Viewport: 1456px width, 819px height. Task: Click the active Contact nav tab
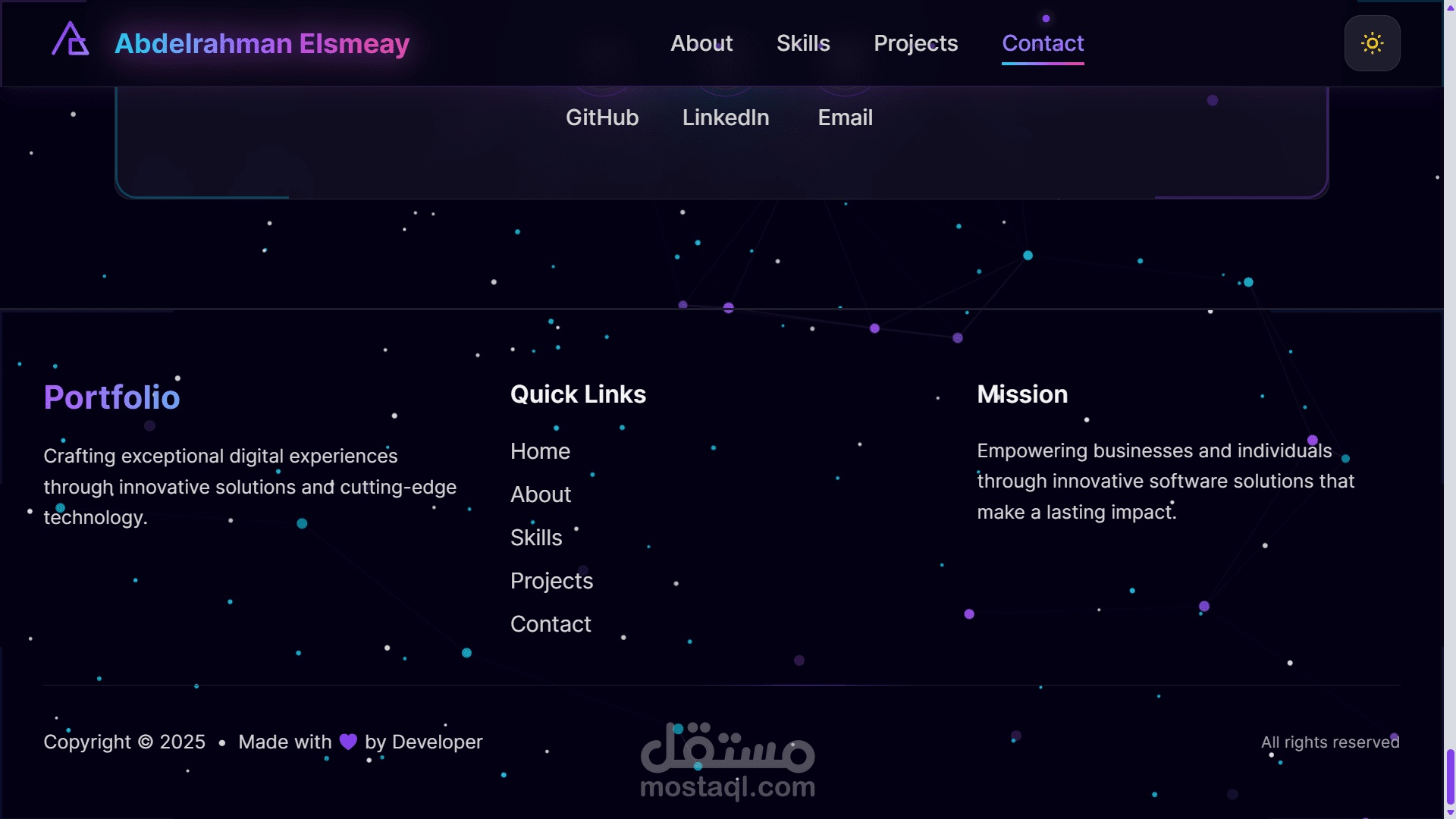click(1043, 43)
